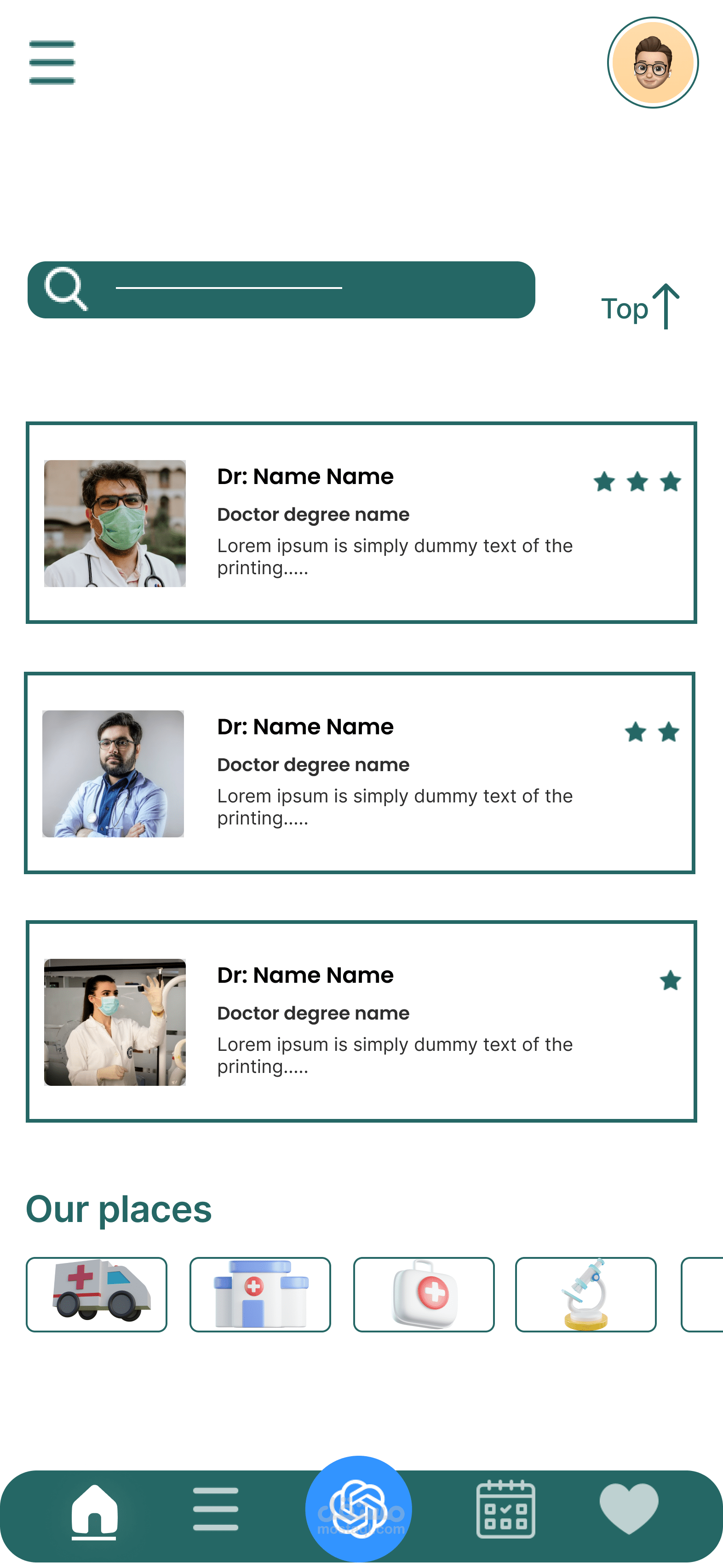Image resolution: width=723 pixels, height=1568 pixels.
Task: Open the user profile avatar
Action: point(653,63)
